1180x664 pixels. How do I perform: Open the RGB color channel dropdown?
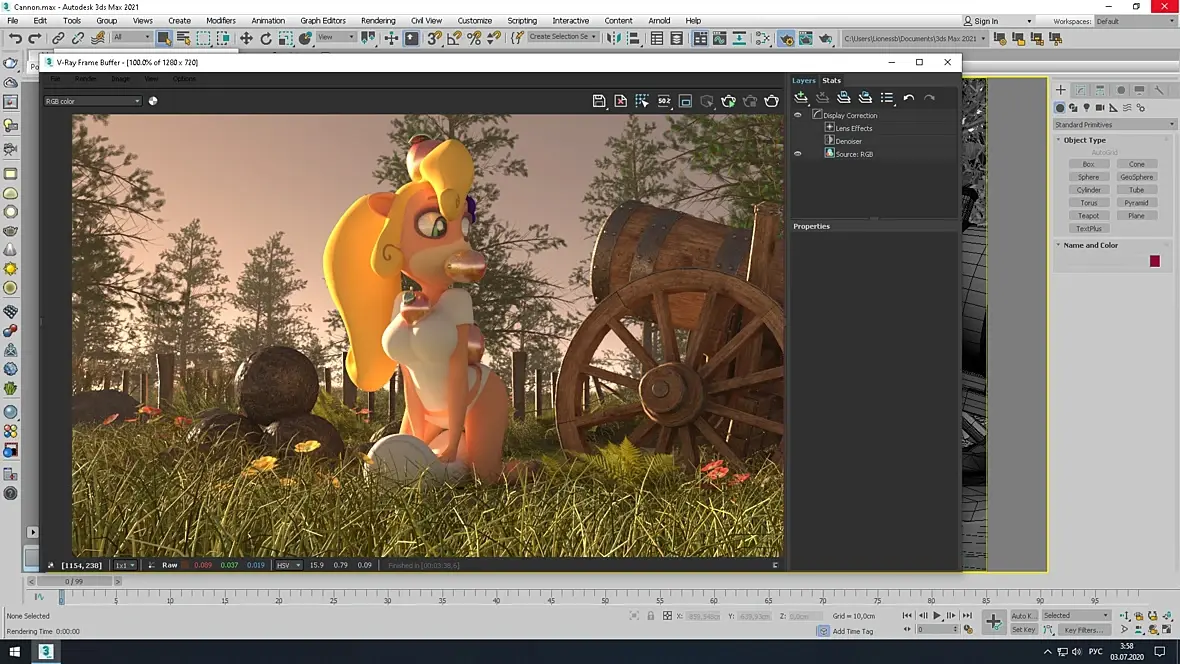(x=93, y=101)
